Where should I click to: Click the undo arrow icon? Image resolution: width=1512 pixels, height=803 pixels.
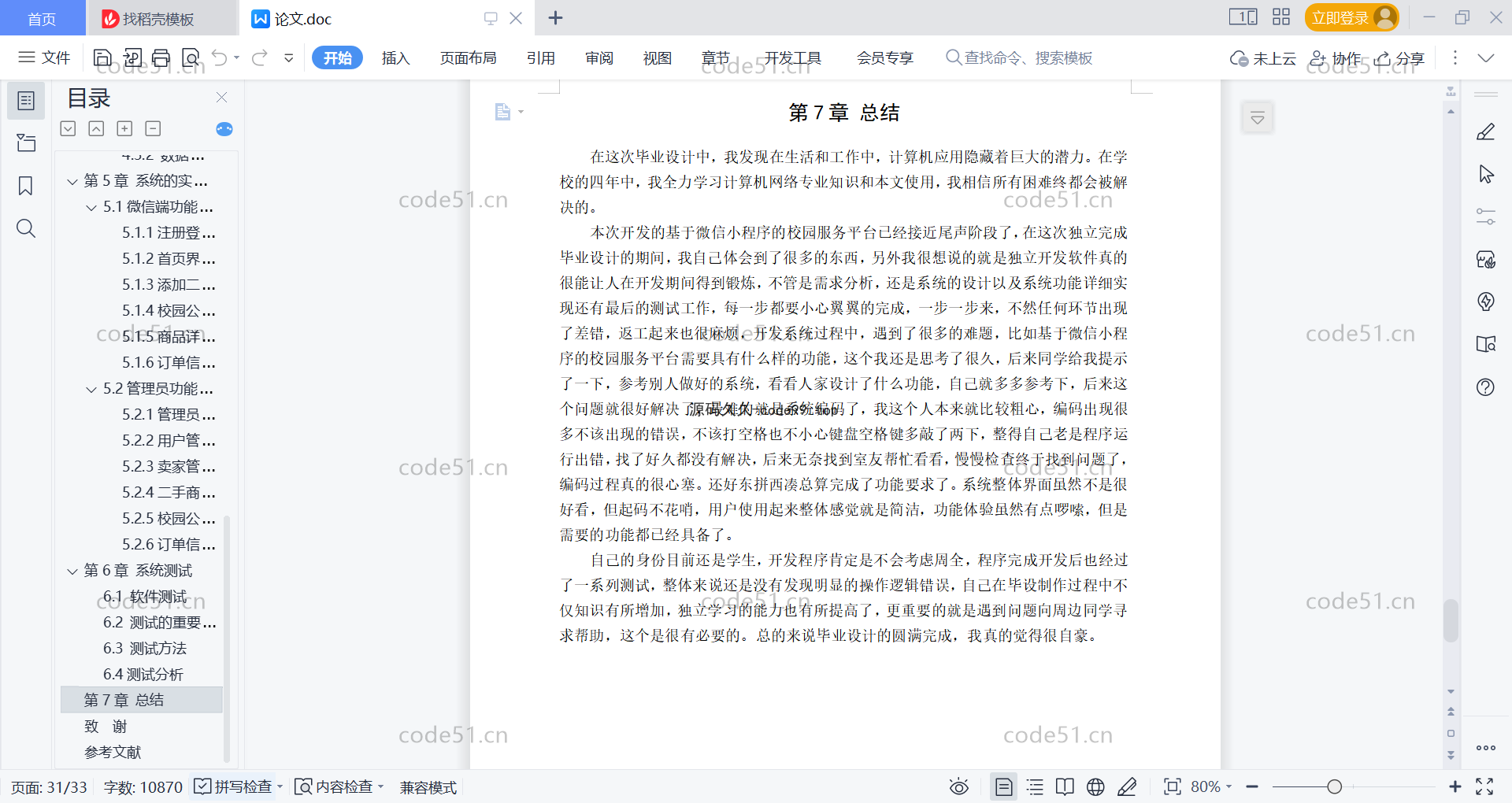[220, 57]
